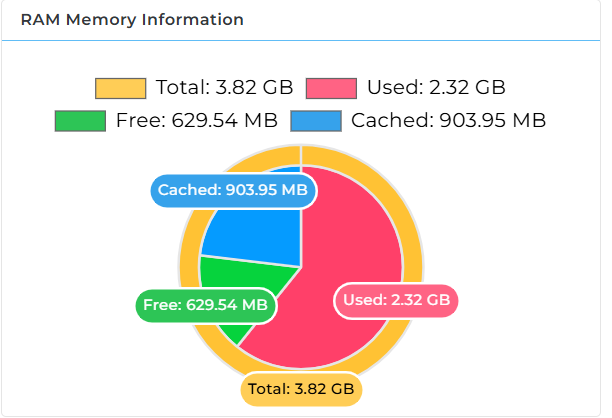Click the yellow Total legend color swatch
612x418 pixels.
(121, 88)
